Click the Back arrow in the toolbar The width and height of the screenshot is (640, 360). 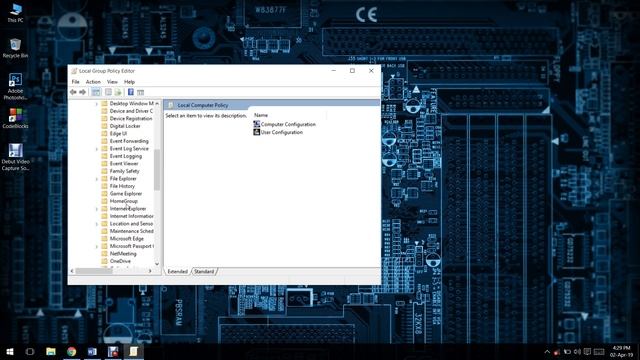pos(73,92)
